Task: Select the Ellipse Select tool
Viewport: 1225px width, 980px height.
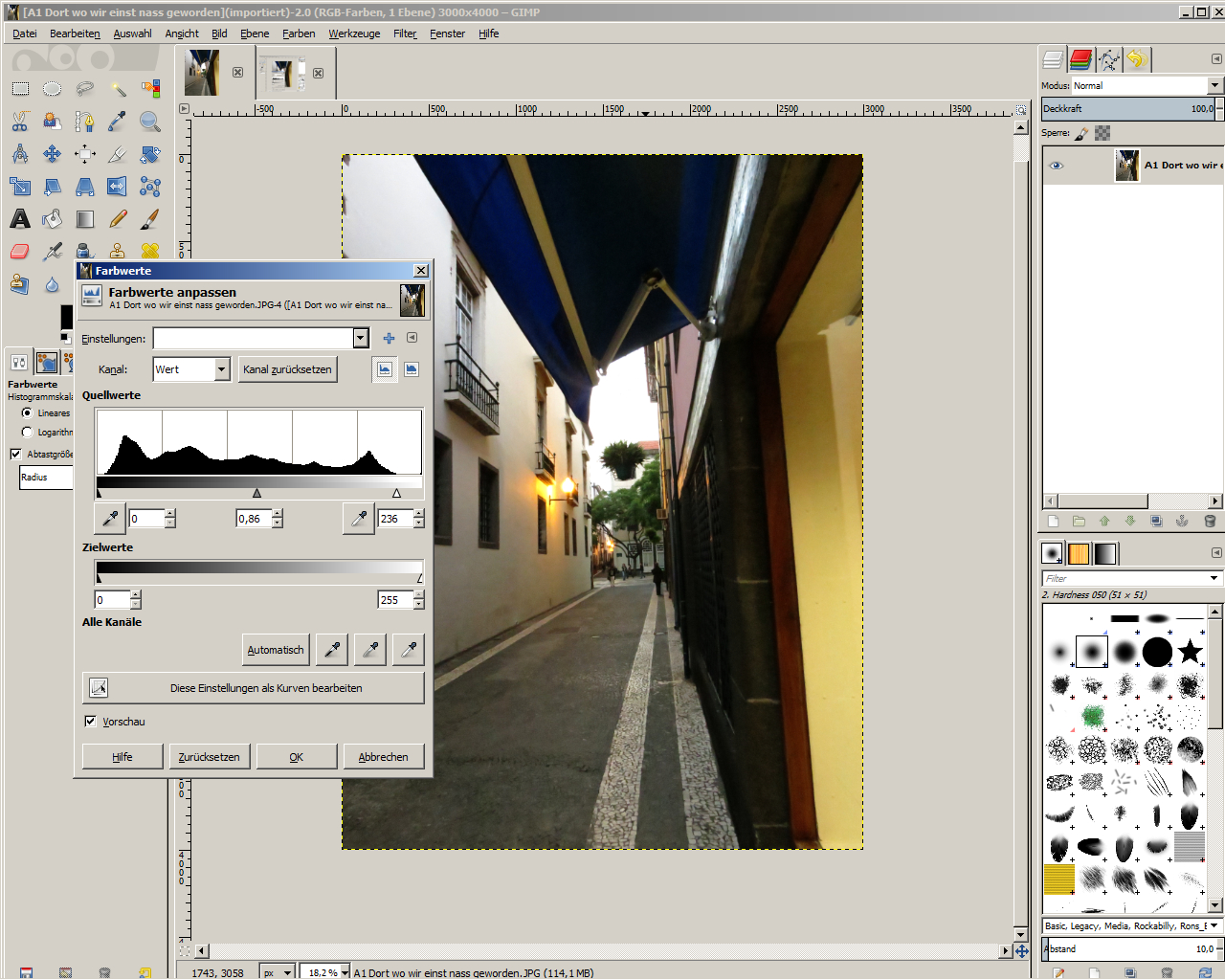Action: 53,89
